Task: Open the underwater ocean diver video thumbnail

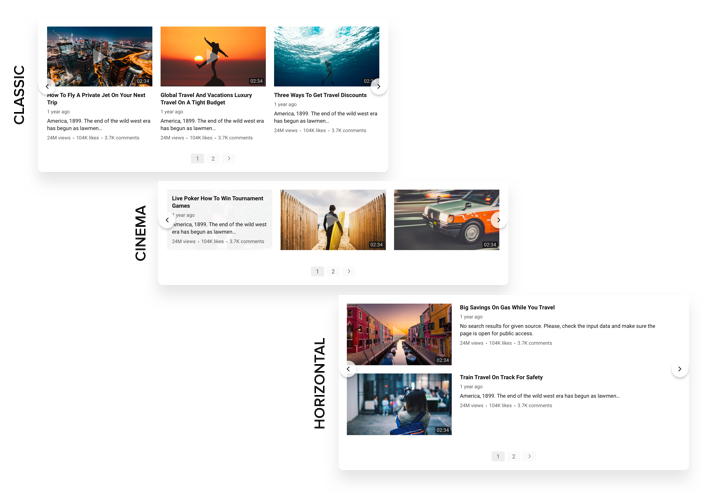Action: [326, 56]
